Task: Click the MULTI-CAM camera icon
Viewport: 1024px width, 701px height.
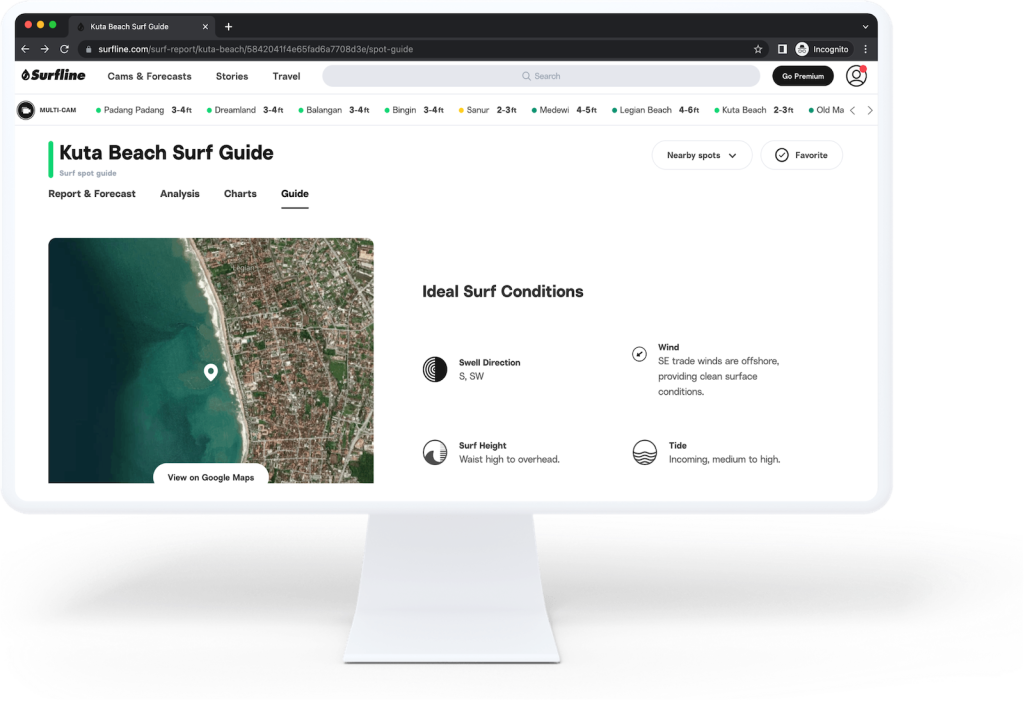Action: pos(26,110)
